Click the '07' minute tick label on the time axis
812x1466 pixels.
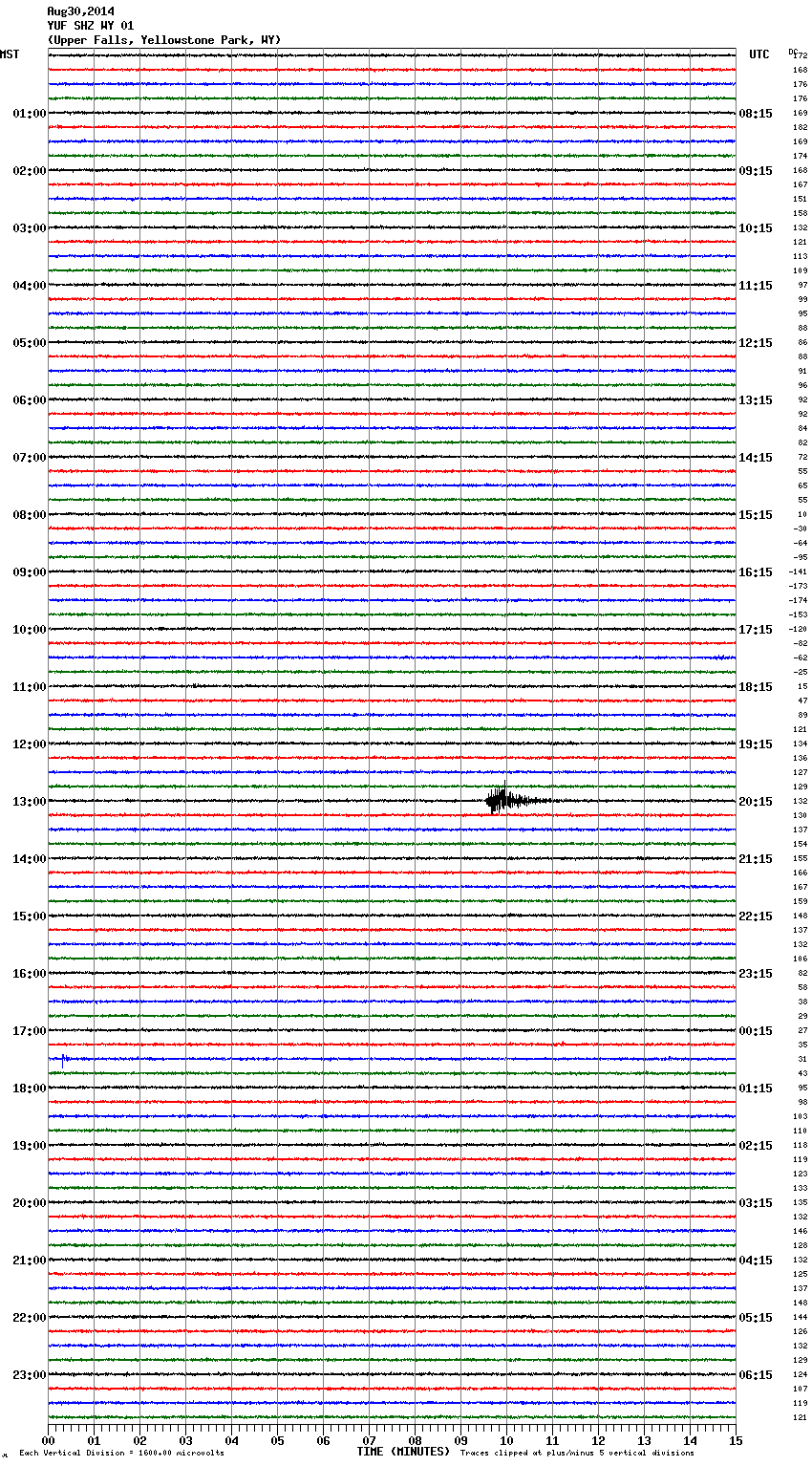[x=370, y=1440]
